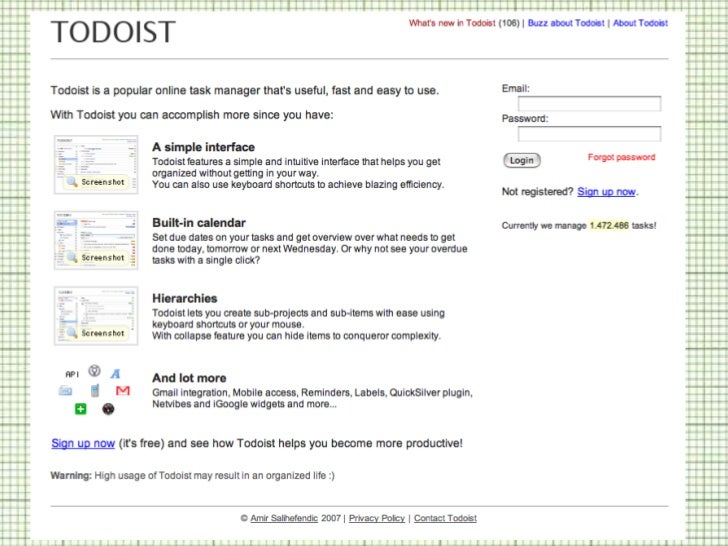Click the Hierarchies heading
The height and width of the screenshot is (546, 728).
pyautogui.click(x=185, y=299)
